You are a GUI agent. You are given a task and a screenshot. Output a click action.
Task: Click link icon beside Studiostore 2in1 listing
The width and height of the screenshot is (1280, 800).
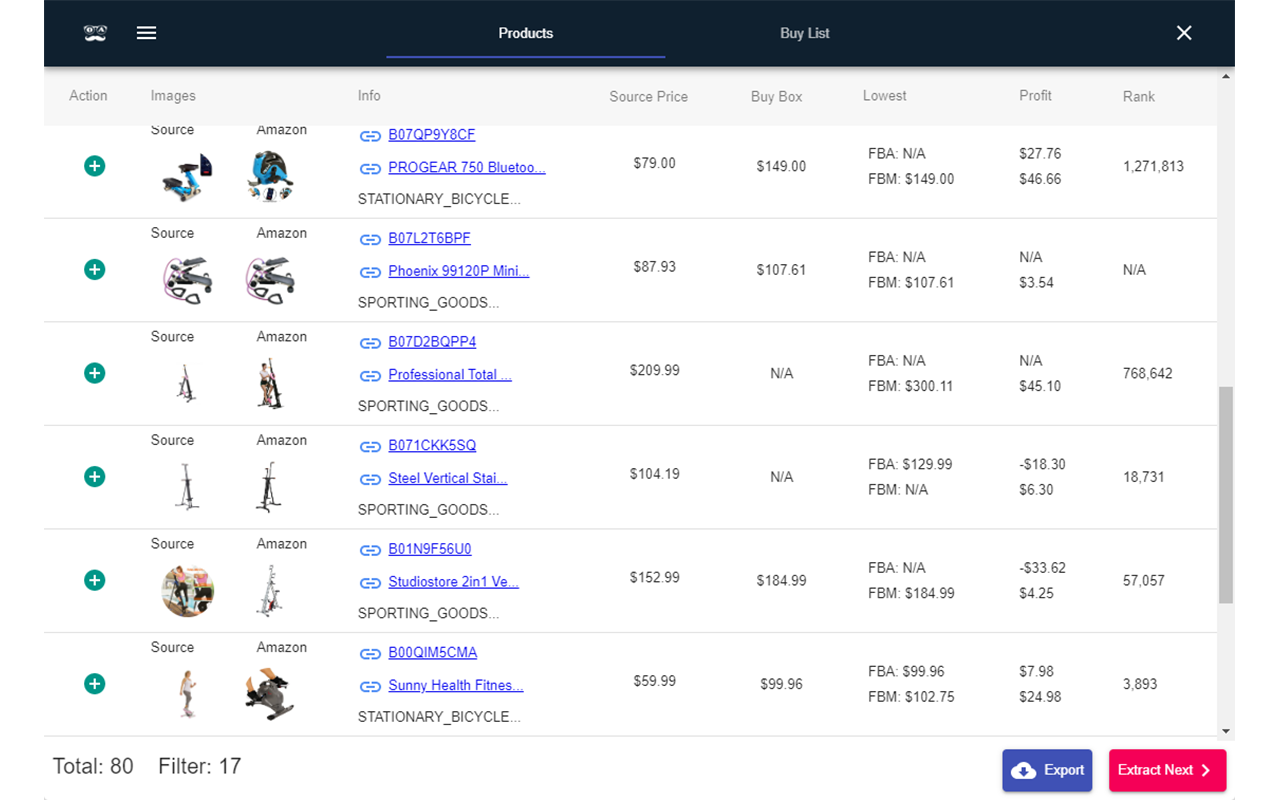tap(370, 582)
